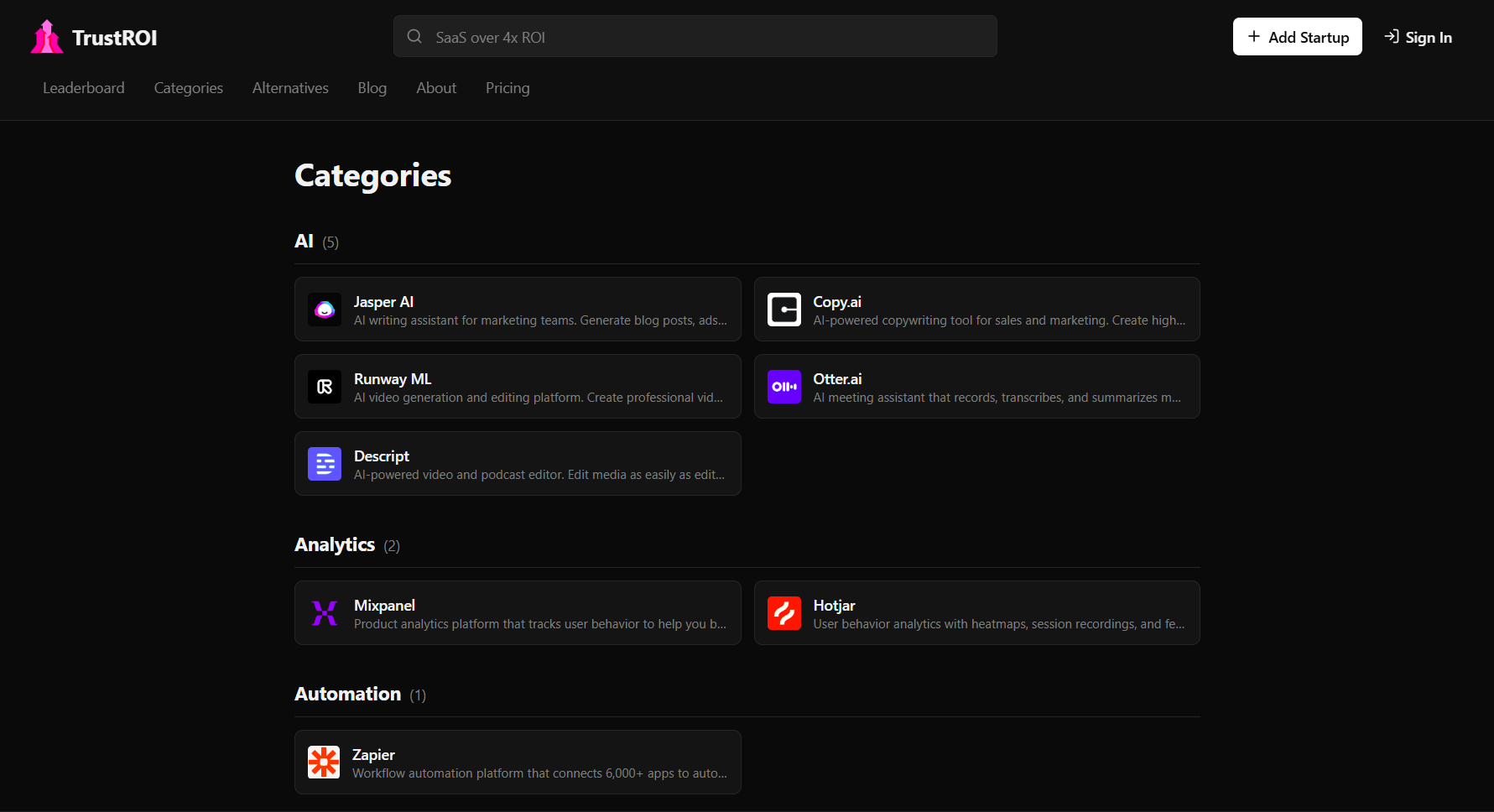The image size is (1494, 812).
Task: Click the Sign In link
Action: (x=1419, y=37)
